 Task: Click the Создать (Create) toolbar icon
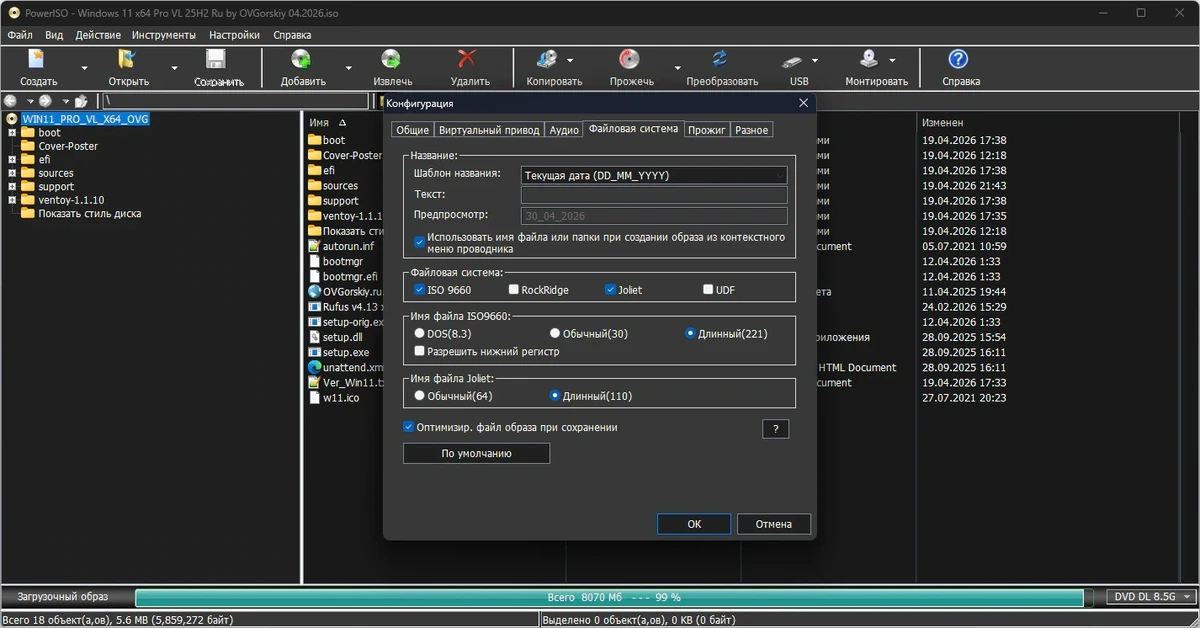(37, 59)
